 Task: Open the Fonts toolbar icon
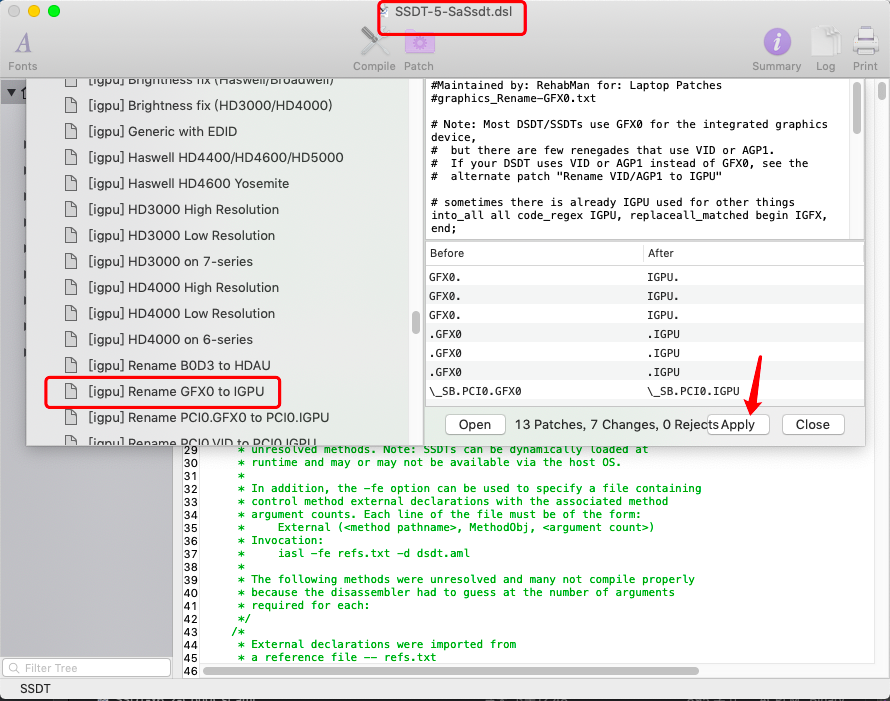(23, 43)
